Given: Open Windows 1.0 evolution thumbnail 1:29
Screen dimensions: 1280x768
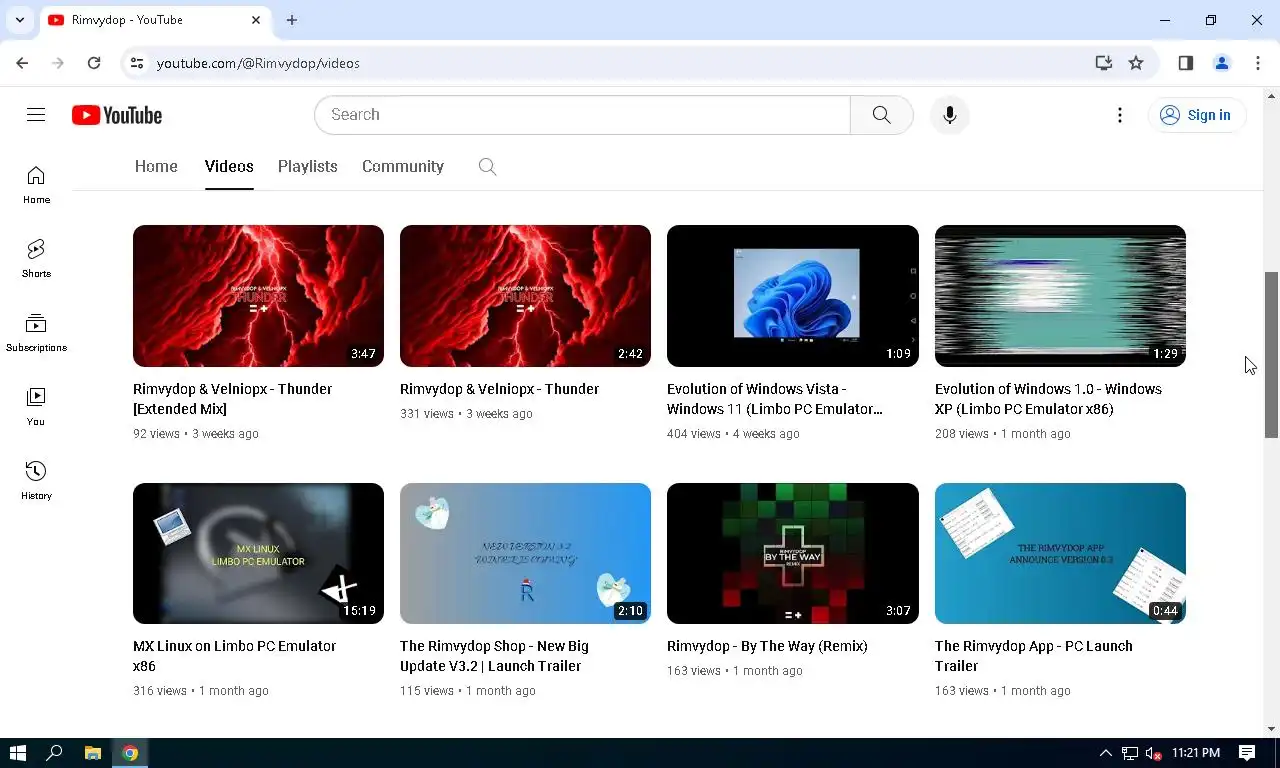Looking at the screenshot, I should click(1060, 296).
